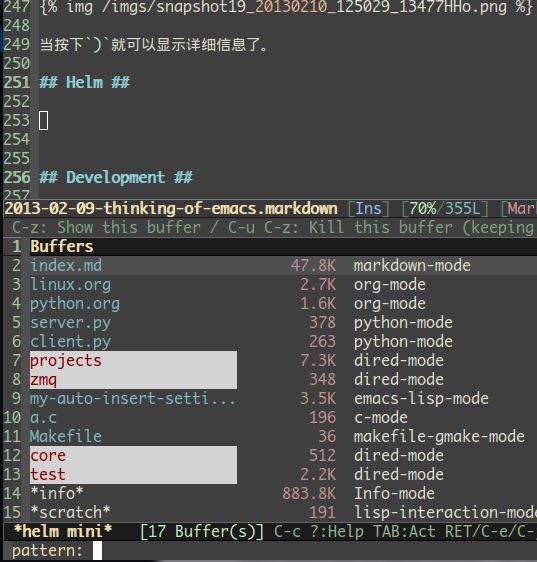Image resolution: width=537 pixels, height=562 pixels.
Task: Click C-c ?:Help in helm mode line
Action: pyautogui.click(x=319, y=532)
